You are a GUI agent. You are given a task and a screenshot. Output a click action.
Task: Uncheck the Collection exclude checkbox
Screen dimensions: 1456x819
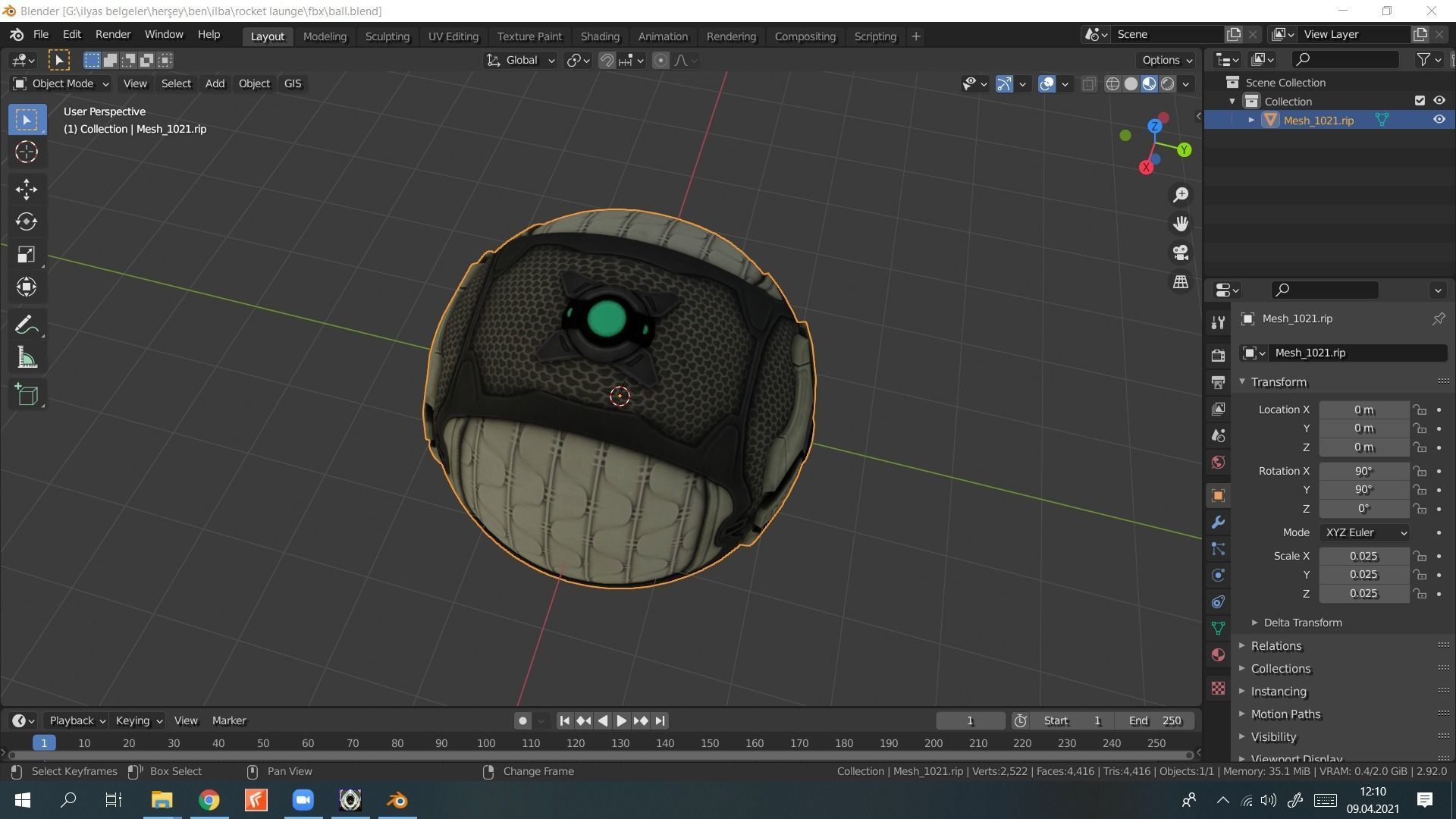coord(1420,101)
